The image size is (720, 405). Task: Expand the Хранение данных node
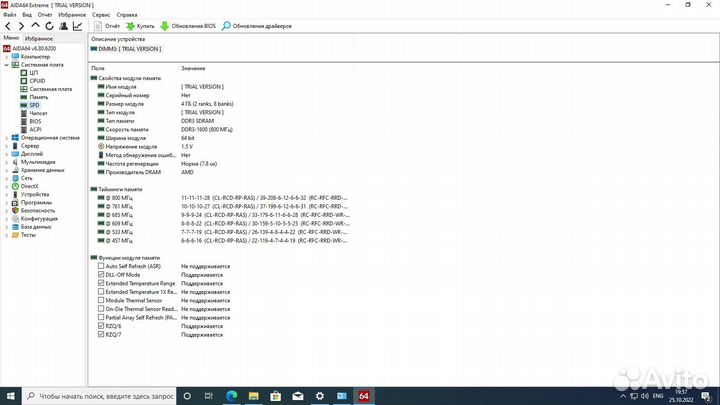click(x=6, y=170)
